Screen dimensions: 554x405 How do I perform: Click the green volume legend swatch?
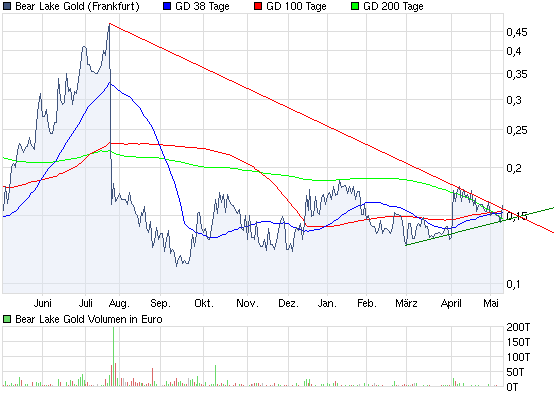tap(7, 319)
